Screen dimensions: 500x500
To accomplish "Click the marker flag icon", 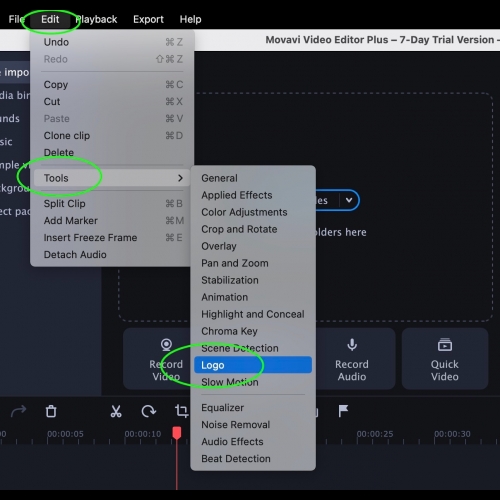I will point(343,411).
